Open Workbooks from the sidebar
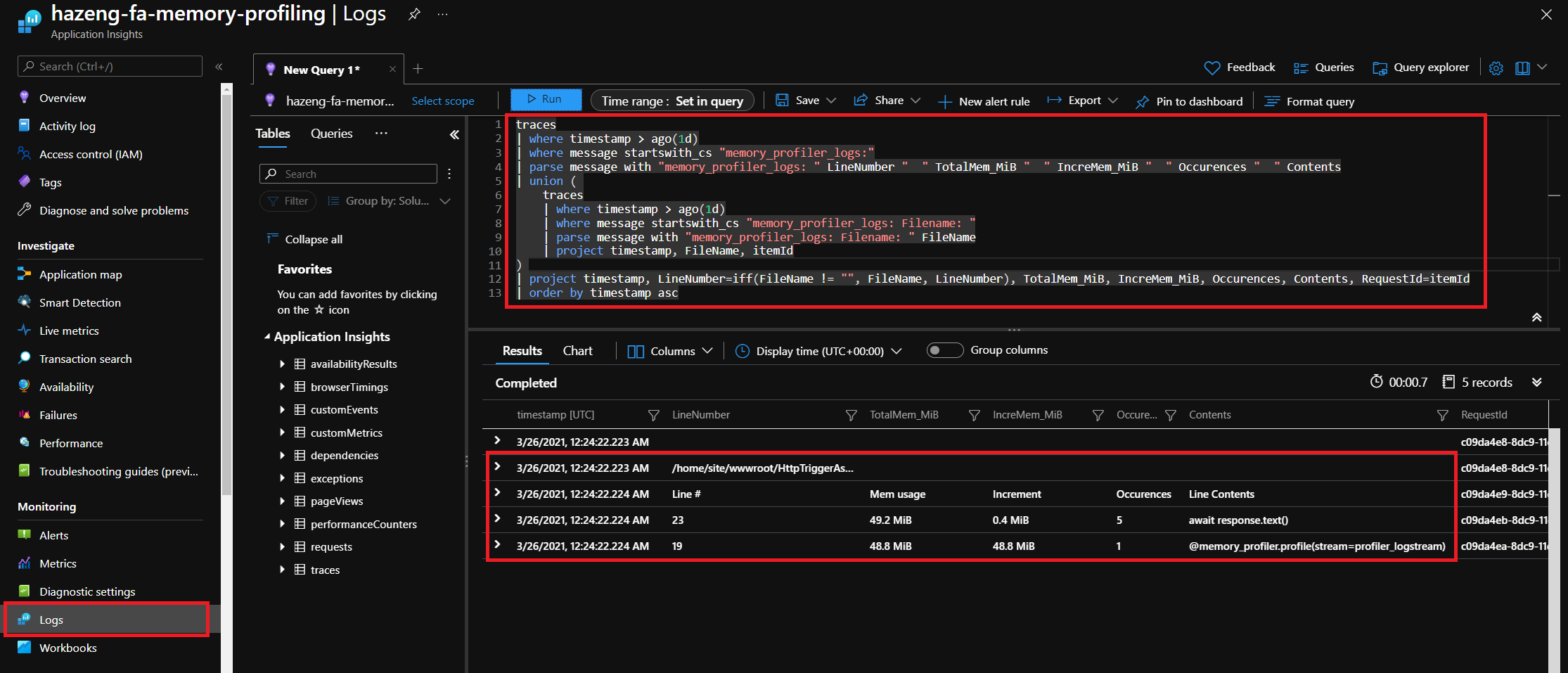This screenshot has width=1568, height=673. pyautogui.click(x=68, y=647)
